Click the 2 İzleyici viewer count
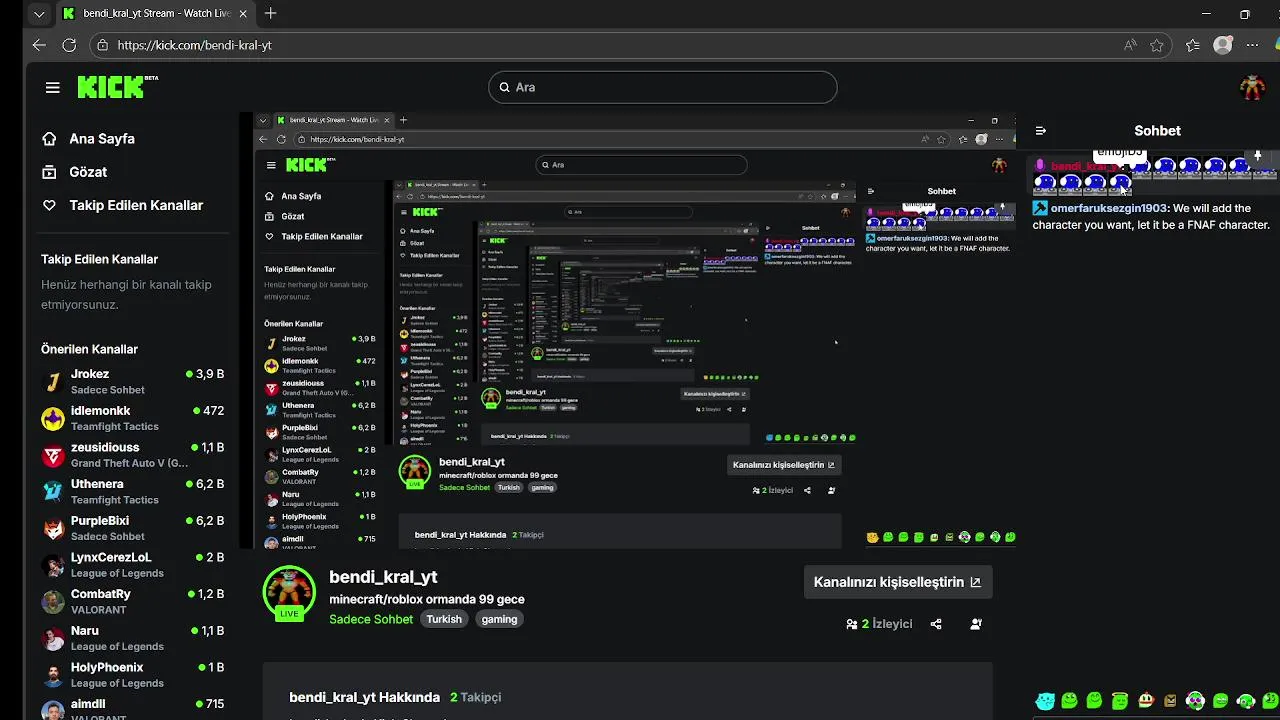Screen dimensions: 1280x720 point(879,624)
